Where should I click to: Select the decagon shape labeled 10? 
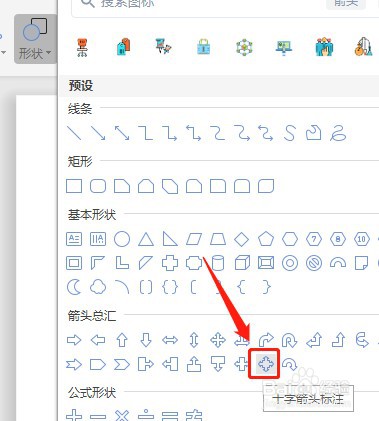pos(362,239)
